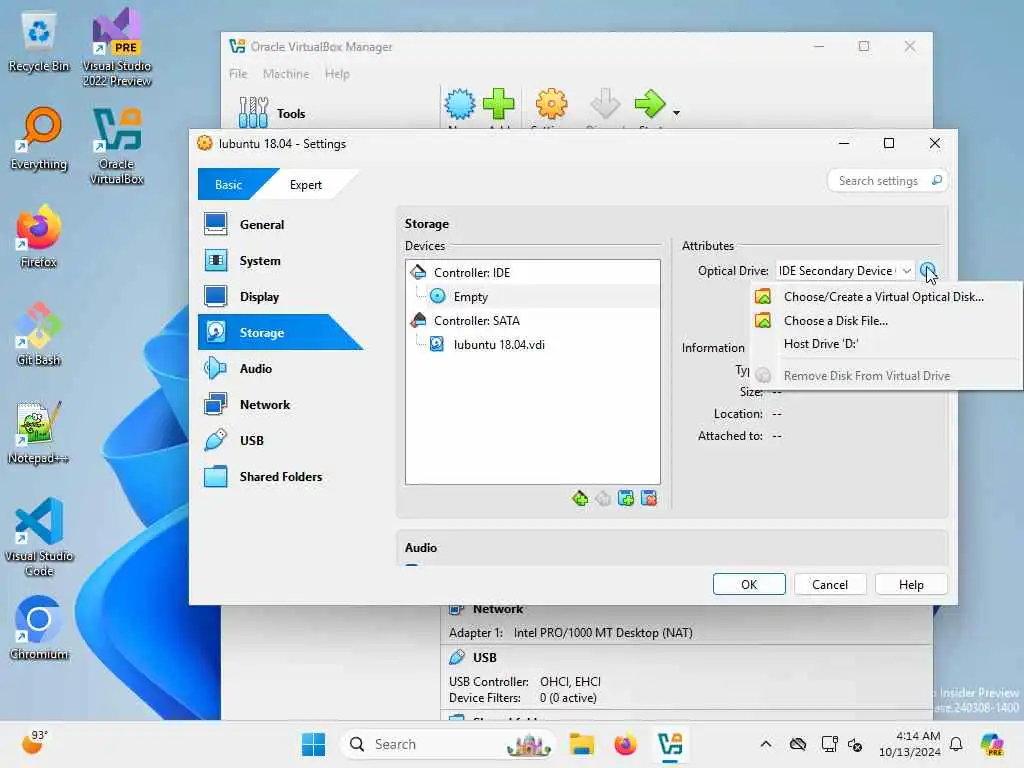Expand the system tray hidden icons chevron
Viewport: 1024px width, 768px height.
(x=766, y=744)
